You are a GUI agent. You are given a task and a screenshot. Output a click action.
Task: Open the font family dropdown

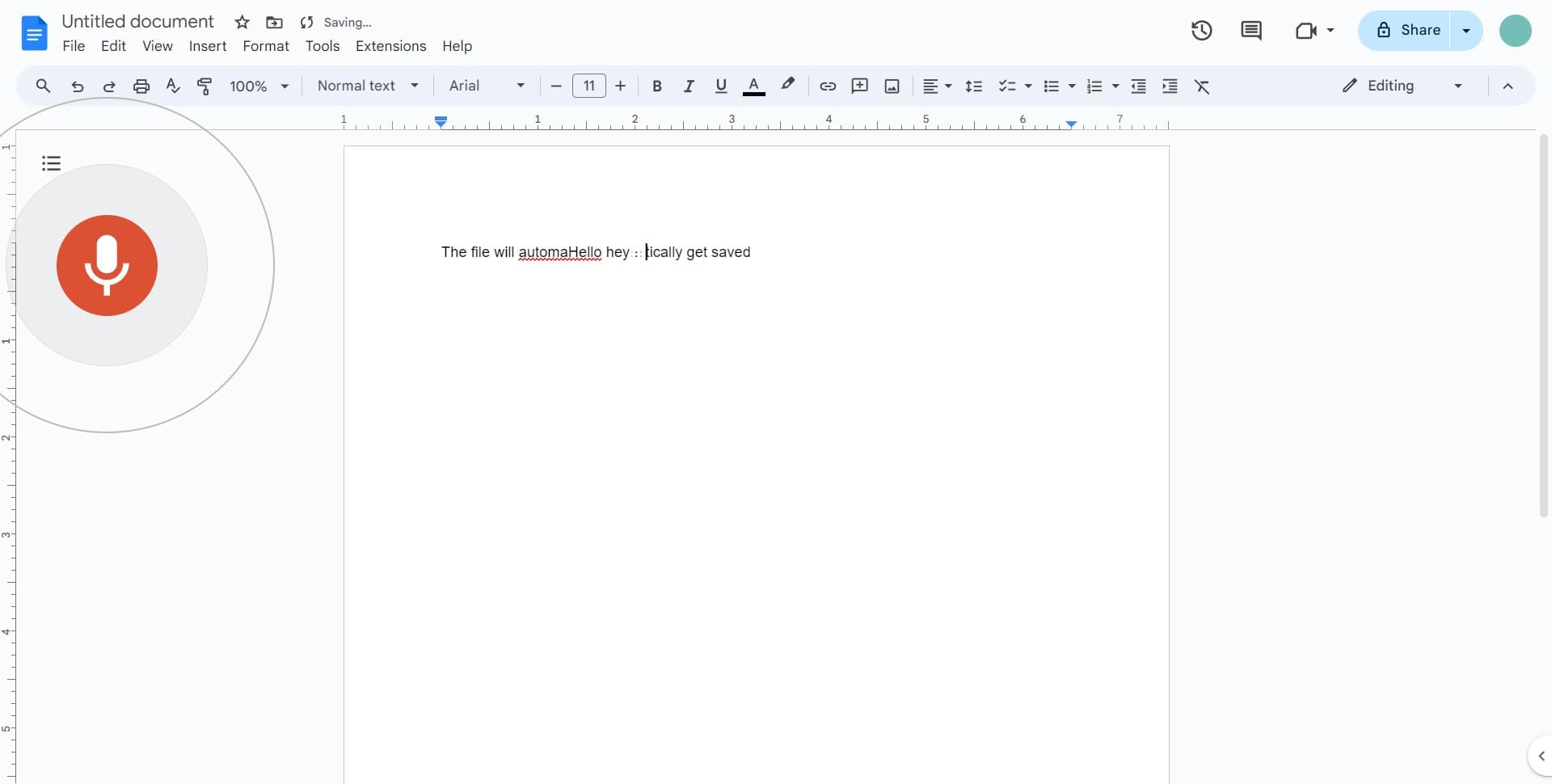[x=485, y=86]
